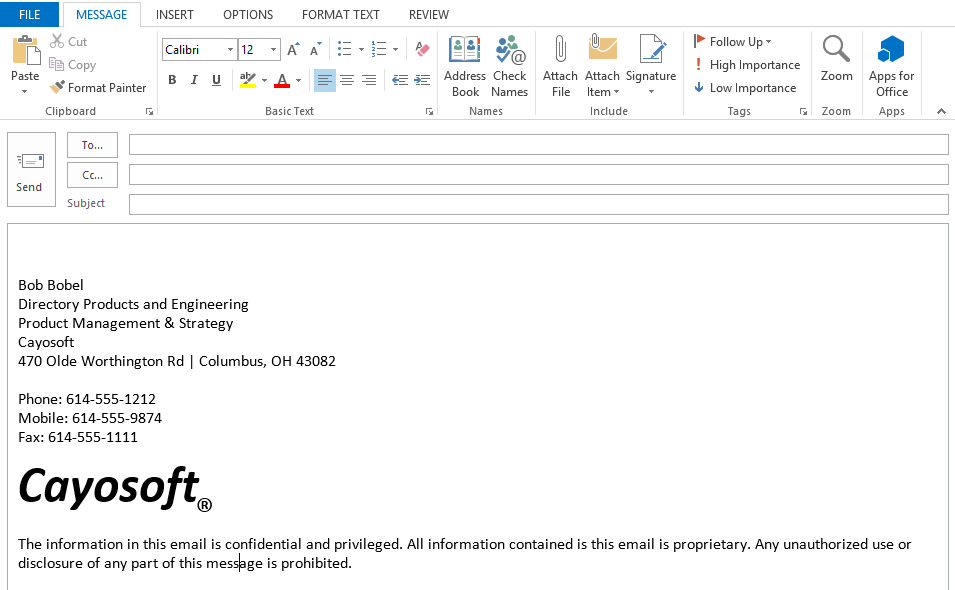This screenshot has height=590, width=955.
Task: Open the font size dropdown
Action: click(273, 49)
